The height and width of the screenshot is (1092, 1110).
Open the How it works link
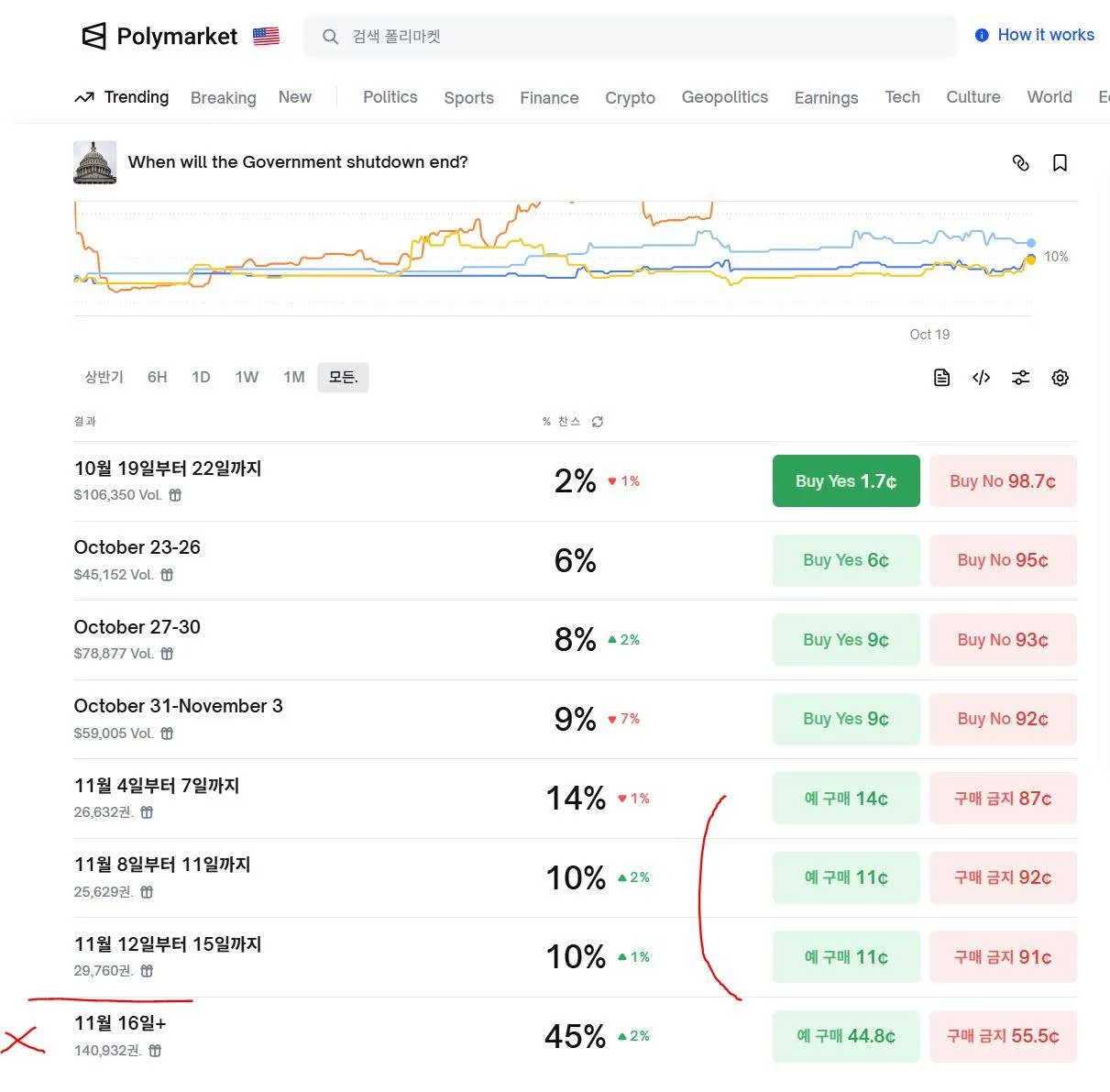[x=1035, y=35]
